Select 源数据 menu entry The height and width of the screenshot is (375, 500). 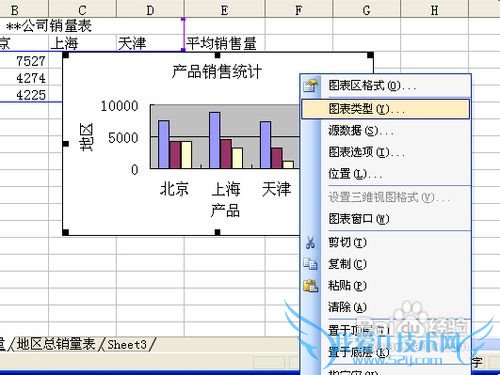click(x=386, y=130)
